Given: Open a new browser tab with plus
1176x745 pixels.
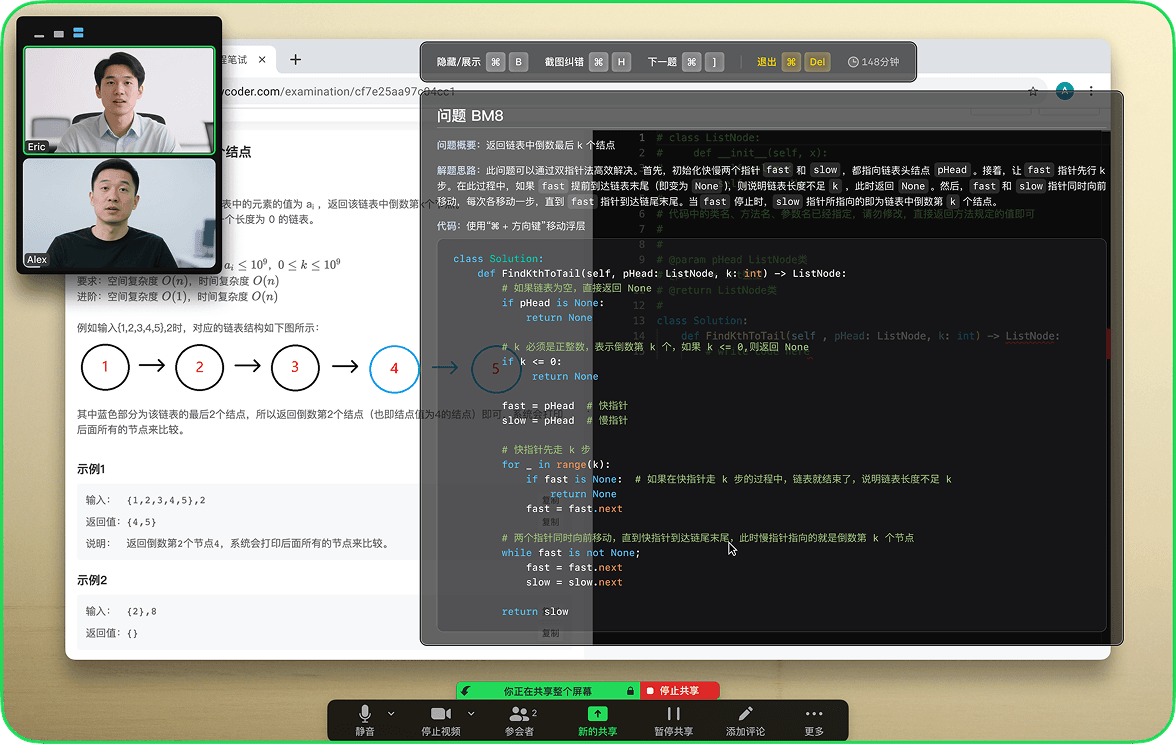Looking at the screenshot, I should [x=296, y=59].
